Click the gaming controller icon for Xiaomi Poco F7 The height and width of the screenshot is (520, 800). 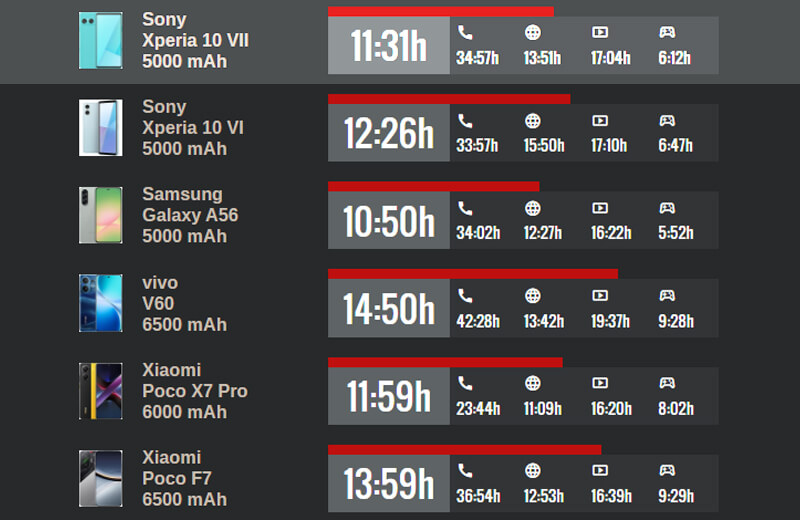coord(667,471)
